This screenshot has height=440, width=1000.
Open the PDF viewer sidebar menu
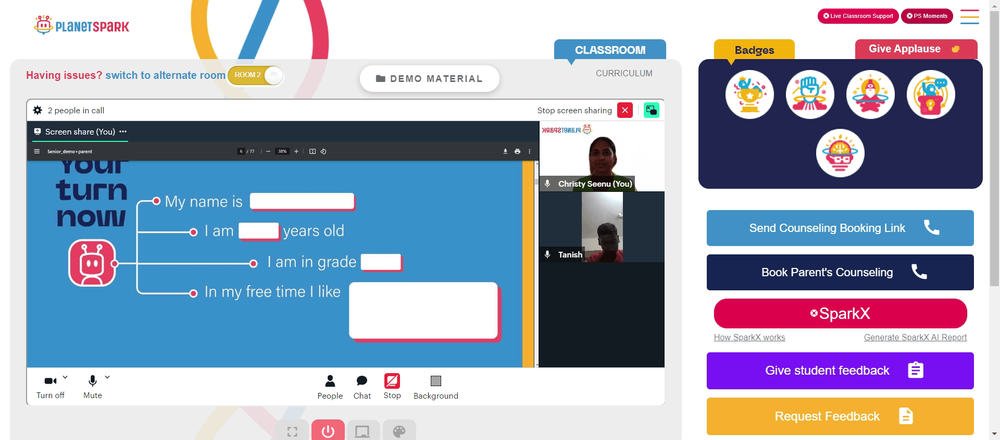(37, 152)
